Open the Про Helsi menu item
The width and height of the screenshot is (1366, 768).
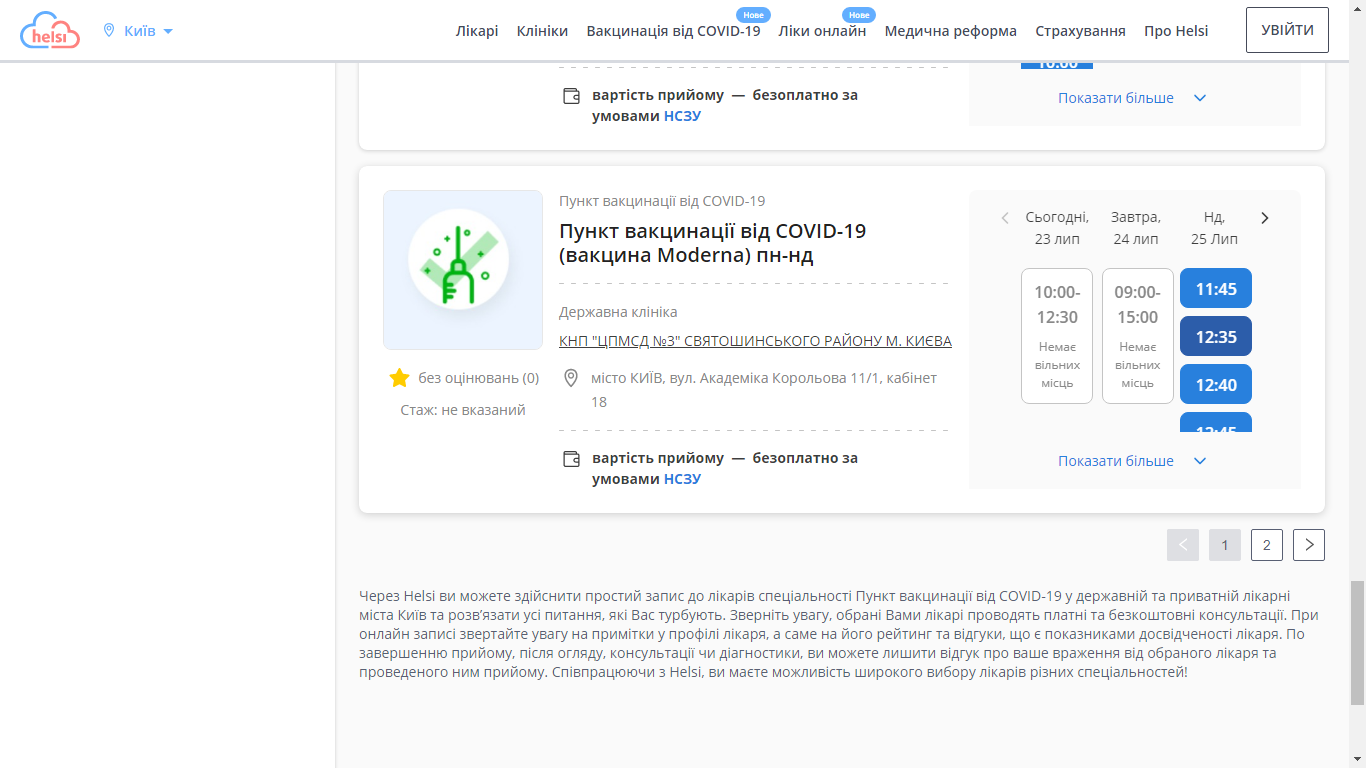[x=1176, y=31]
